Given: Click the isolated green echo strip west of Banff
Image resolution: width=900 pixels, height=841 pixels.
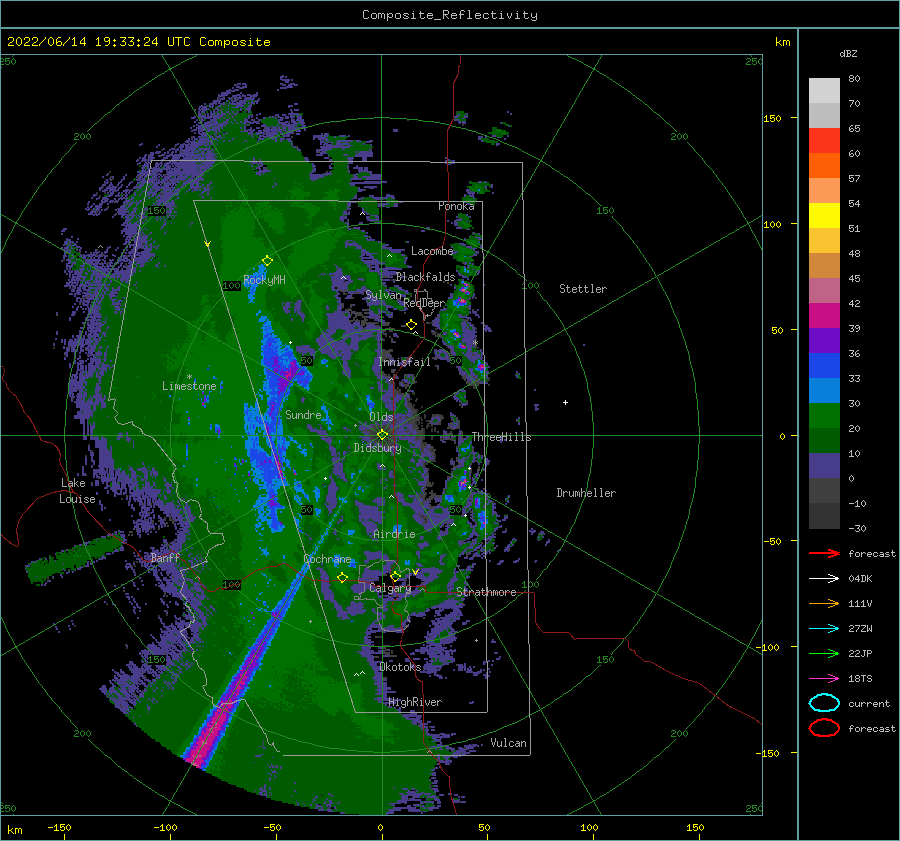Looking at the screenshot, I should tap(73, 557).
